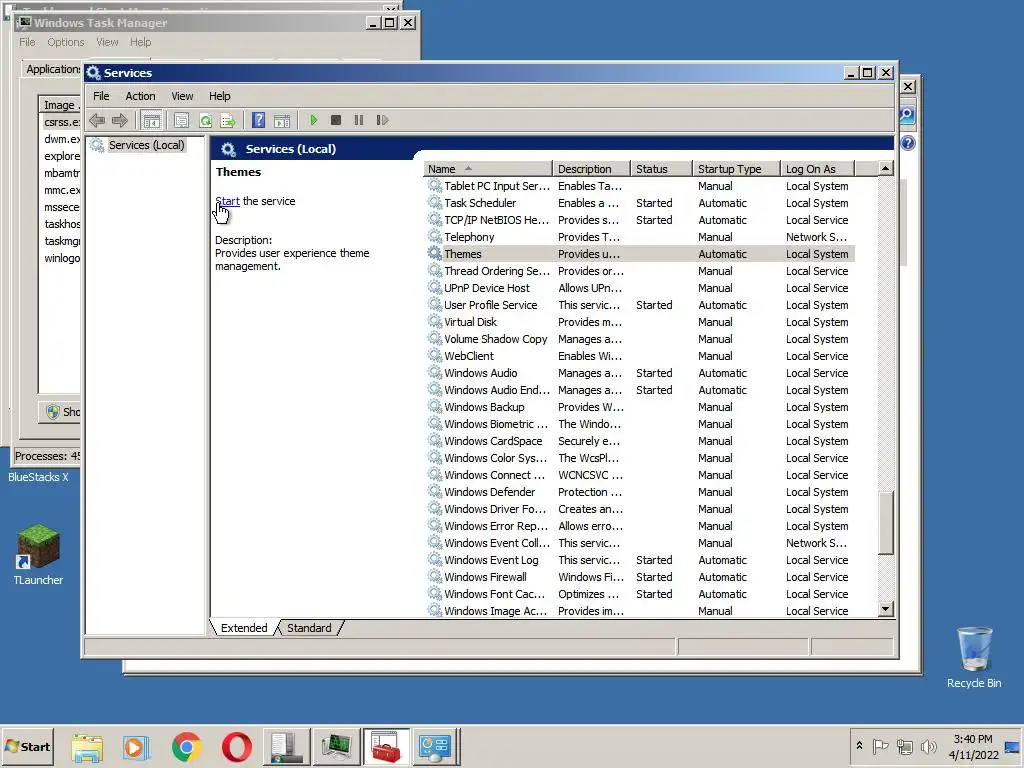The image size is (1024, 768).
Task: Click the Log On As column header
Action: point(818,168)
